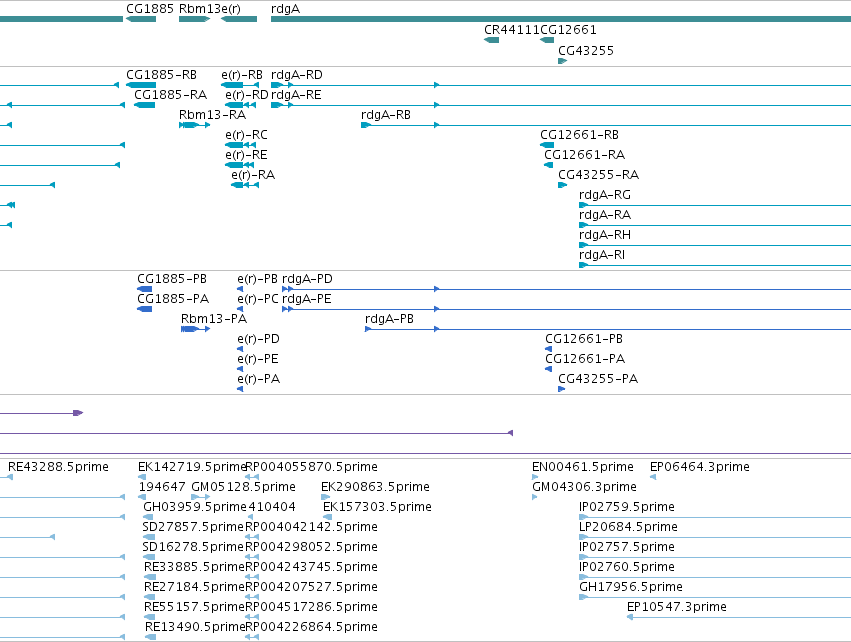Viewport: 851px width, 642px height.
Task: Click the e(r)-RA transcript label
Action: tap(253, 175)
